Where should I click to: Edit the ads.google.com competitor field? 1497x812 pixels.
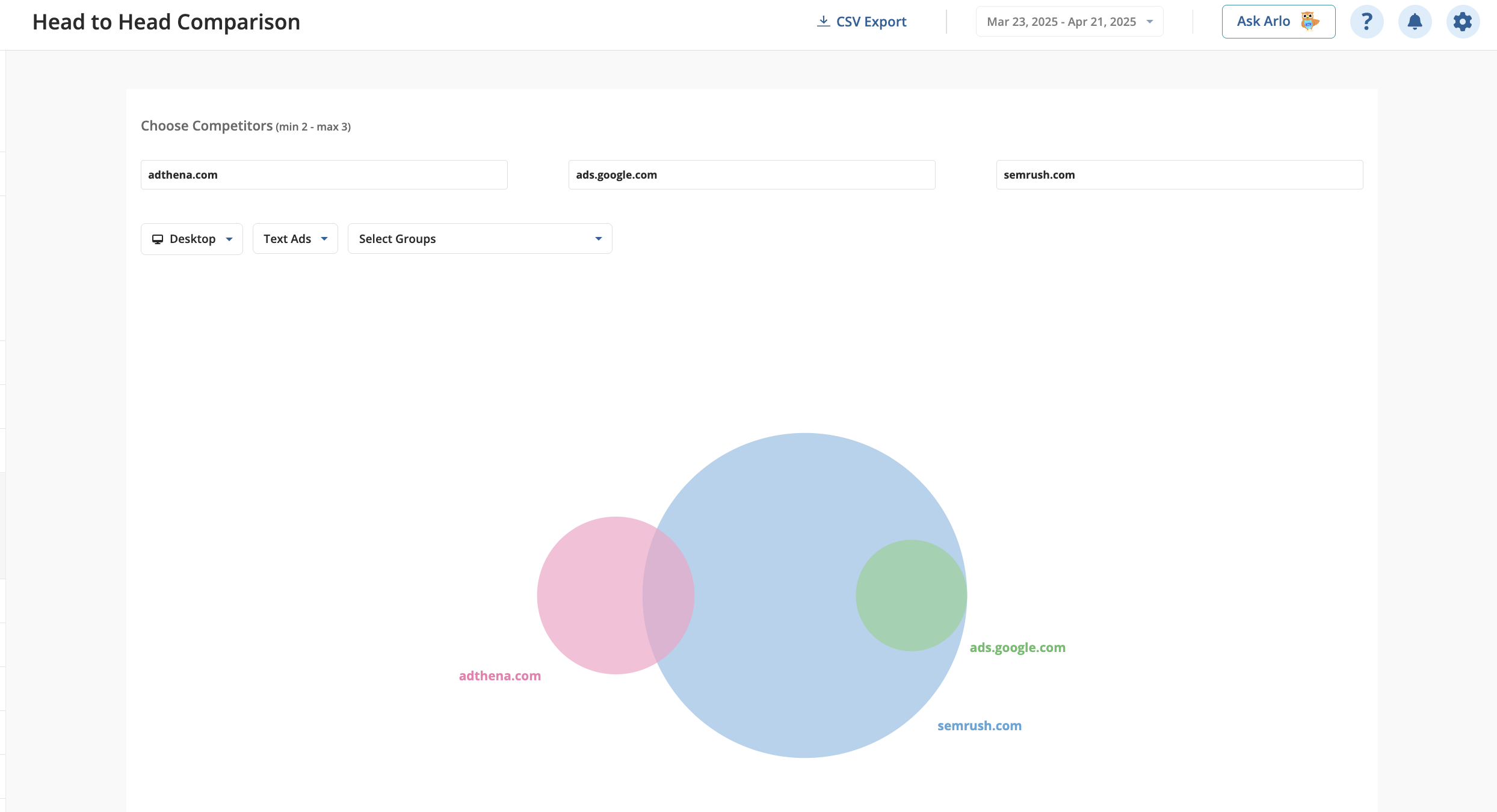point(752,175)
